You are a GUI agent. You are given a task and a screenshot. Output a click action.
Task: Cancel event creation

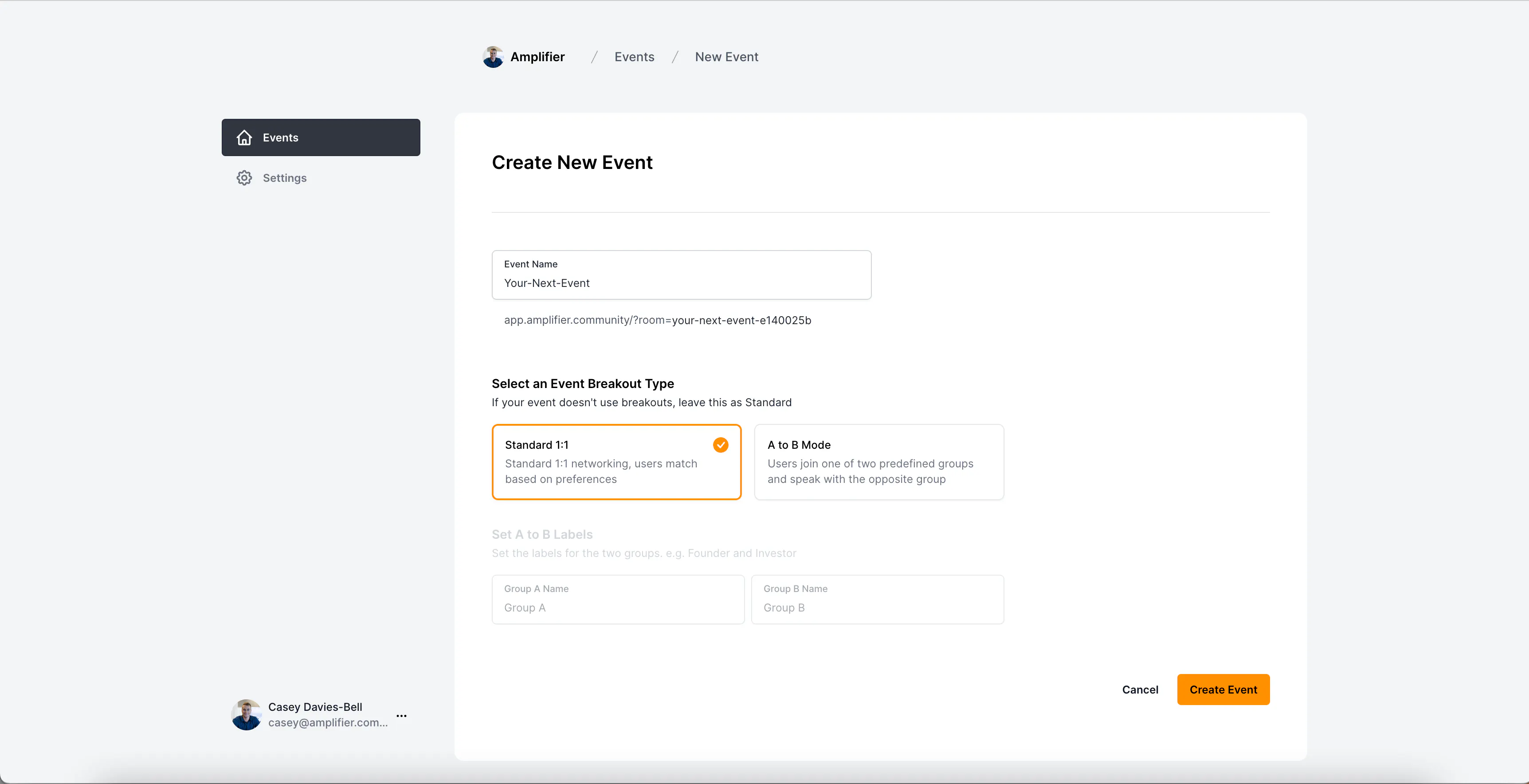coord(1140,690)
